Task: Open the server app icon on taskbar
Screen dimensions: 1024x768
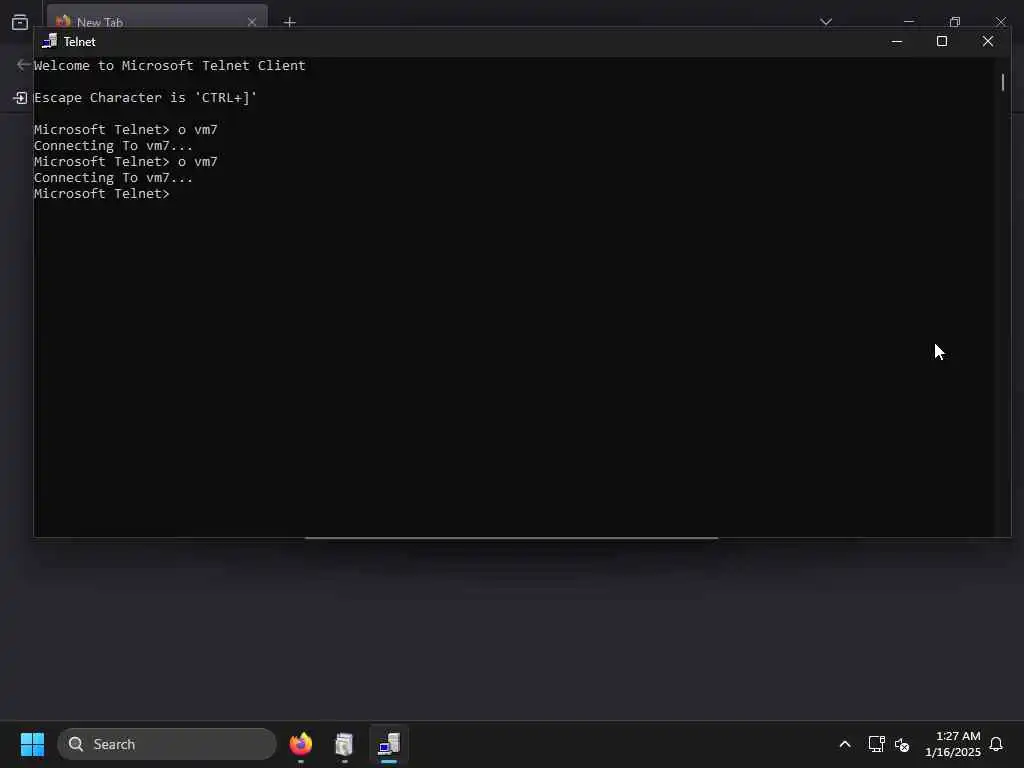Action: click(x=344, y=744)
